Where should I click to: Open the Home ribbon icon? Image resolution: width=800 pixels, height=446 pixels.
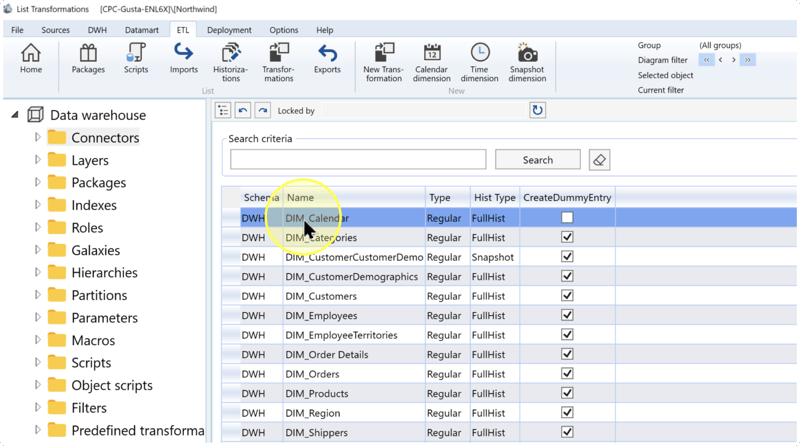tap(31, 59)
